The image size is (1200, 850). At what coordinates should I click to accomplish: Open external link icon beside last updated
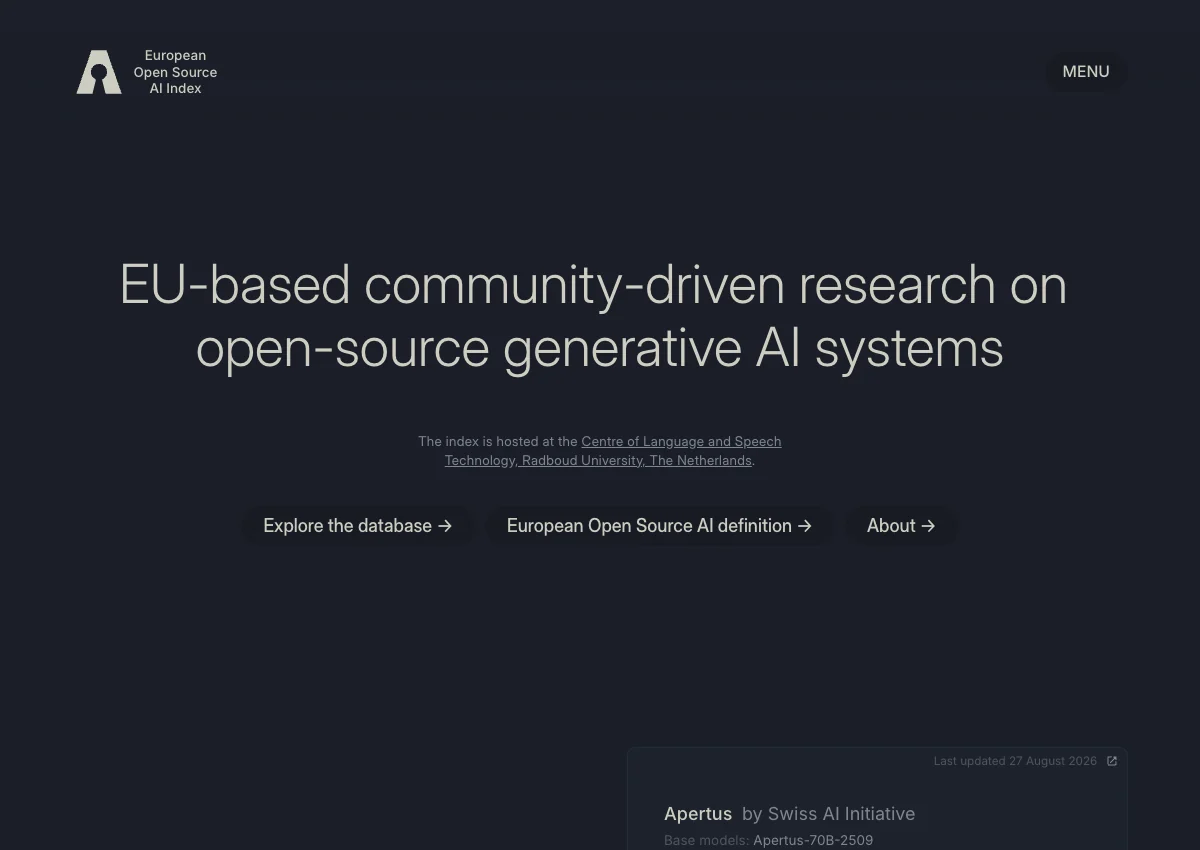click(x=1112, y=761)
